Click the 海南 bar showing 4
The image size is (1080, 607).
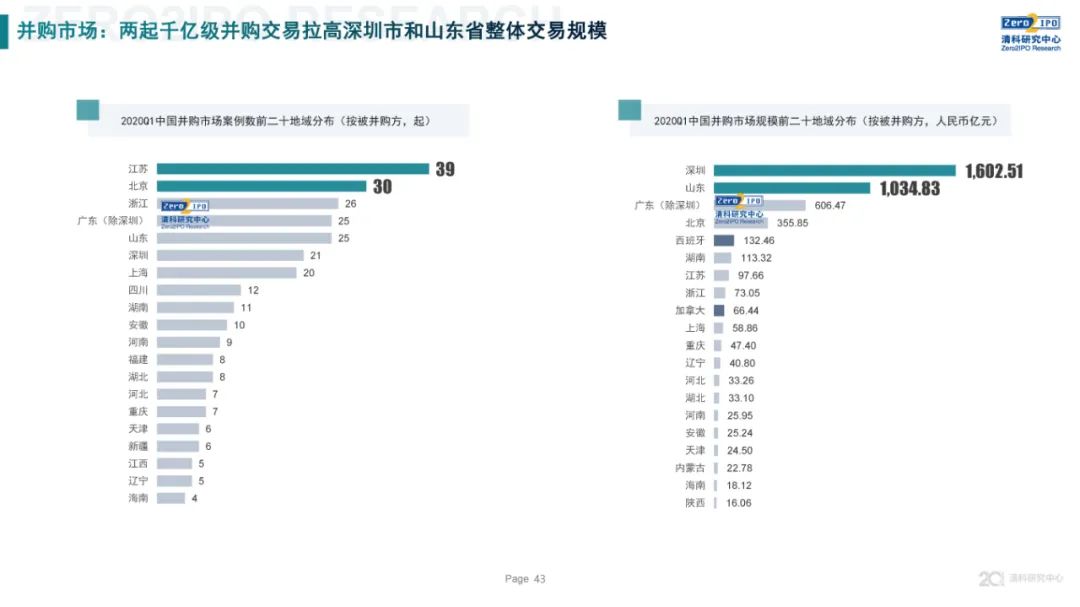[170, 498]
